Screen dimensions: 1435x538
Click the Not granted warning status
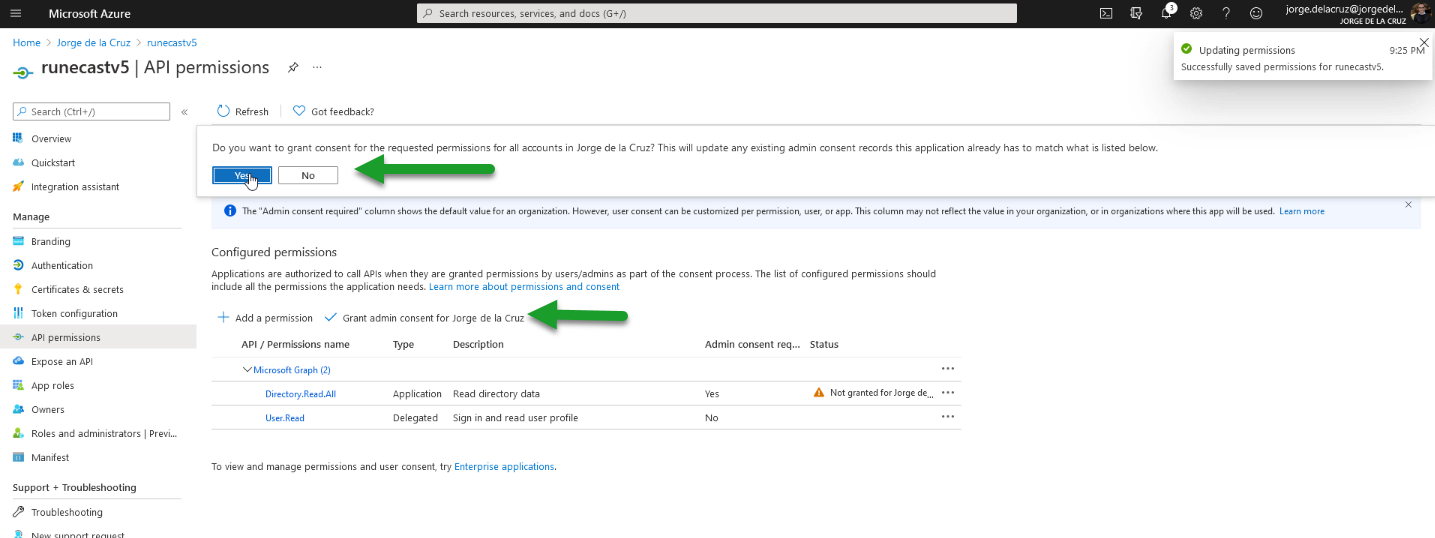click(x=874, y=393)
